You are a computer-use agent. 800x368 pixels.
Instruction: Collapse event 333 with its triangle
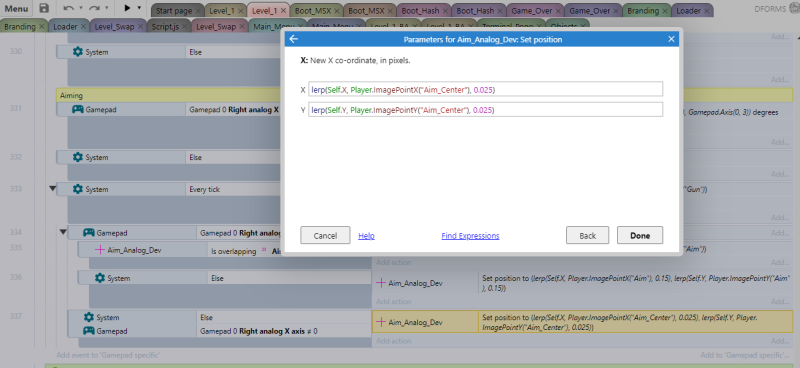[52, 189]
